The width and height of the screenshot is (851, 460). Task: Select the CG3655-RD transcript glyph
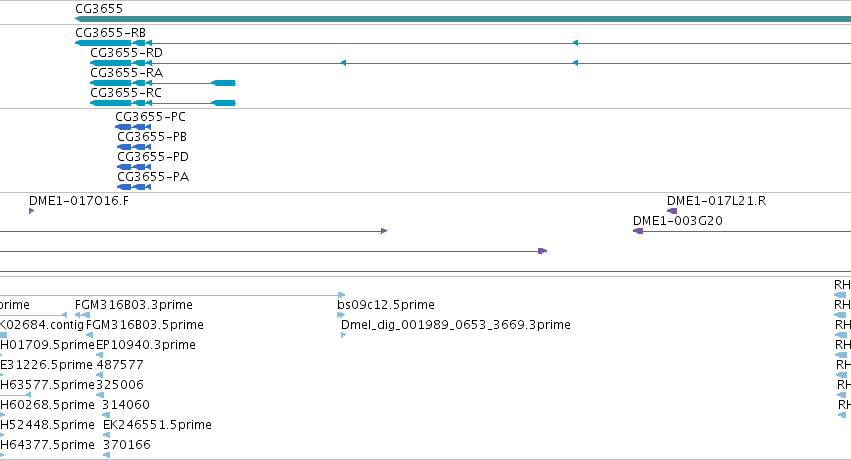471,63
